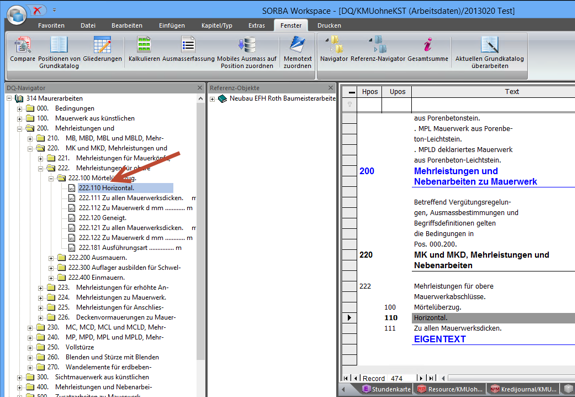Click the DQ-Navigator scrollbar up arrow
This screenshot has height=397, width=575.
[200, 99]
